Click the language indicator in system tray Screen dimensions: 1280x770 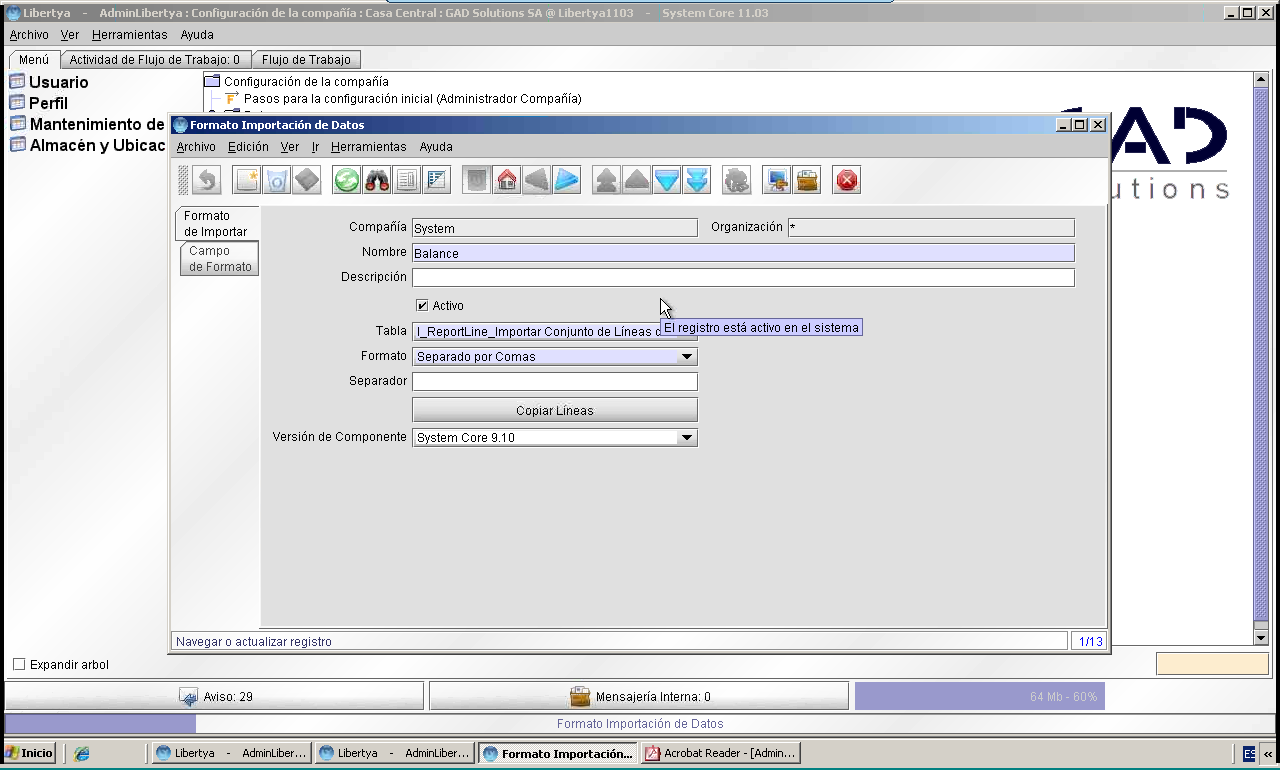click(x=1249, y=753)
